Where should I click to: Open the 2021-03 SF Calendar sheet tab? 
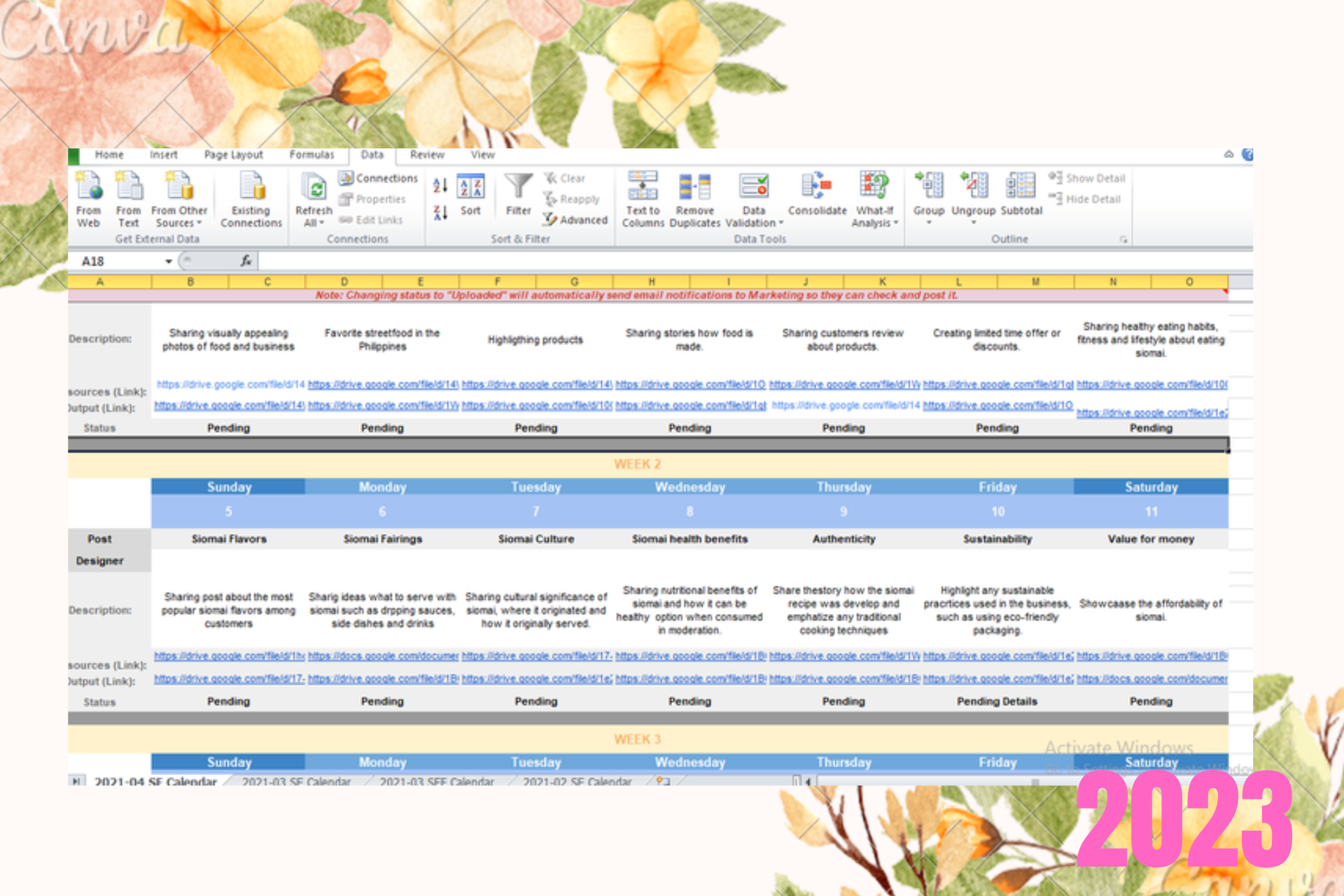(x=296, y=781)
